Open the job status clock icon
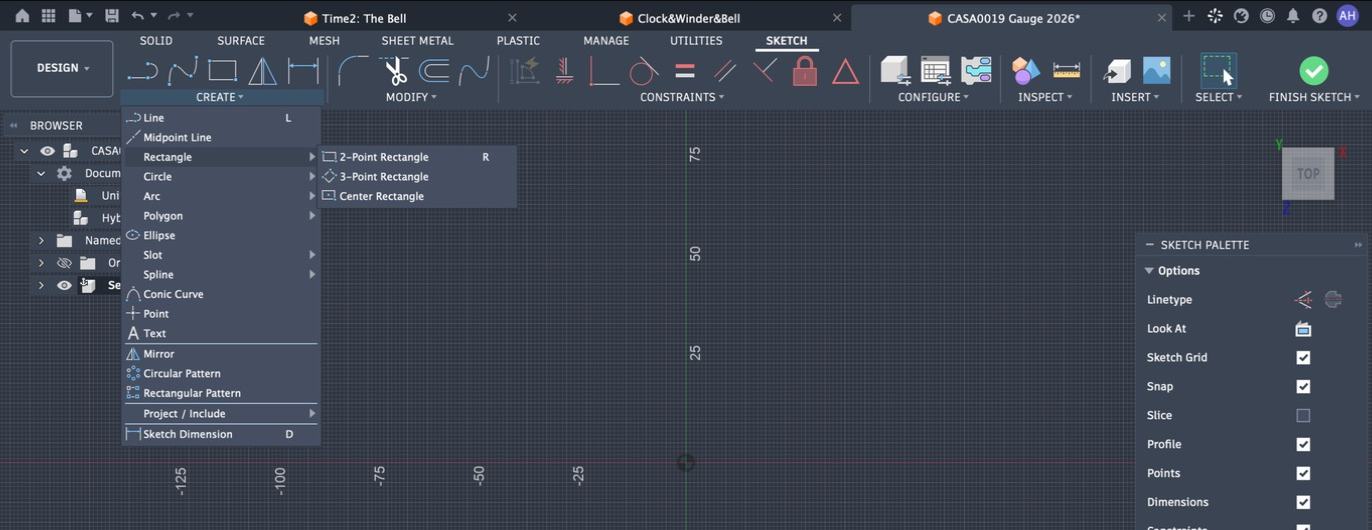This screenshot has height=530, width=1372. coord(1267,16)
